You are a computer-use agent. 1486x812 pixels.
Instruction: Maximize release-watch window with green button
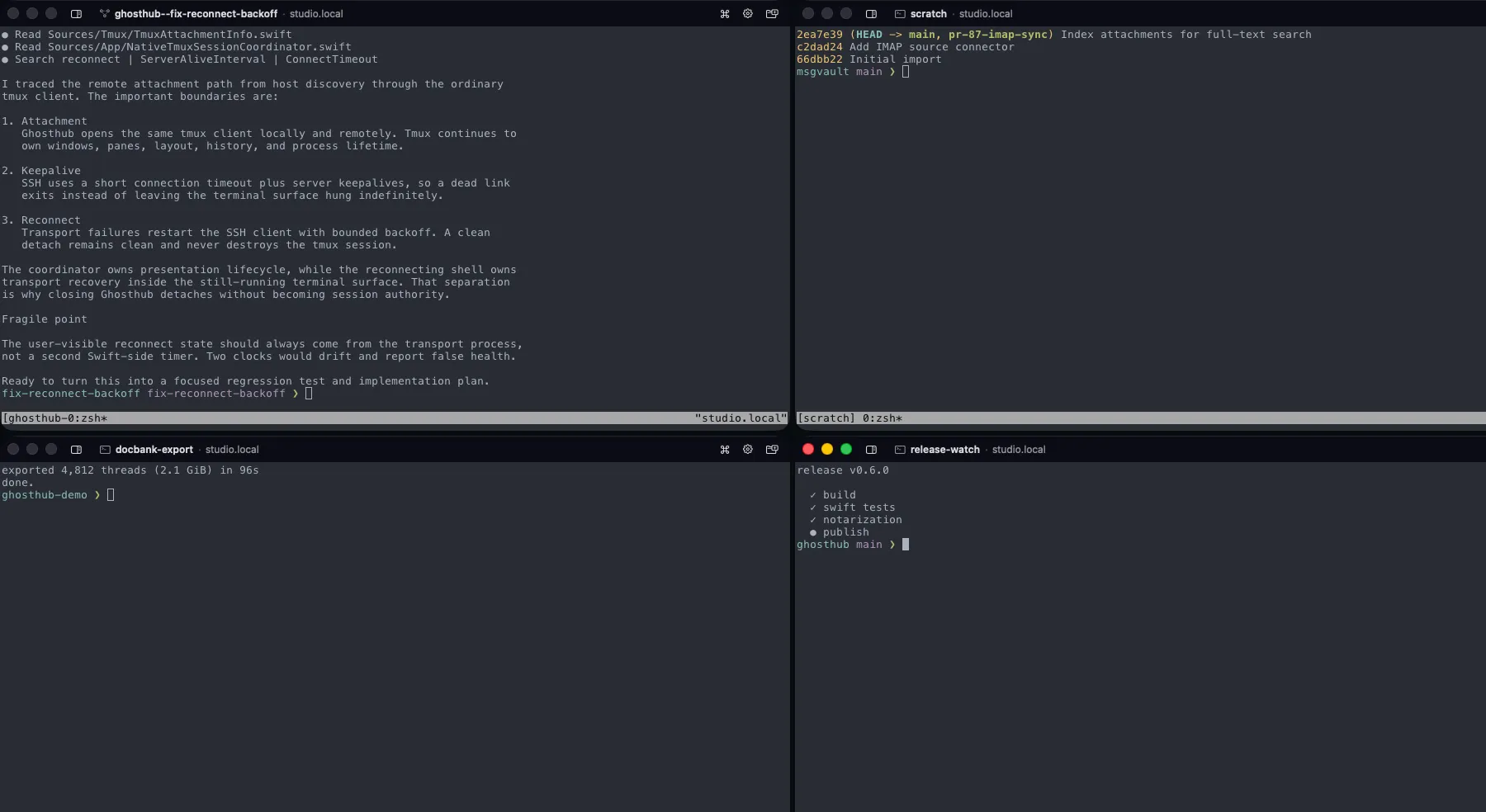coord(846,449)
